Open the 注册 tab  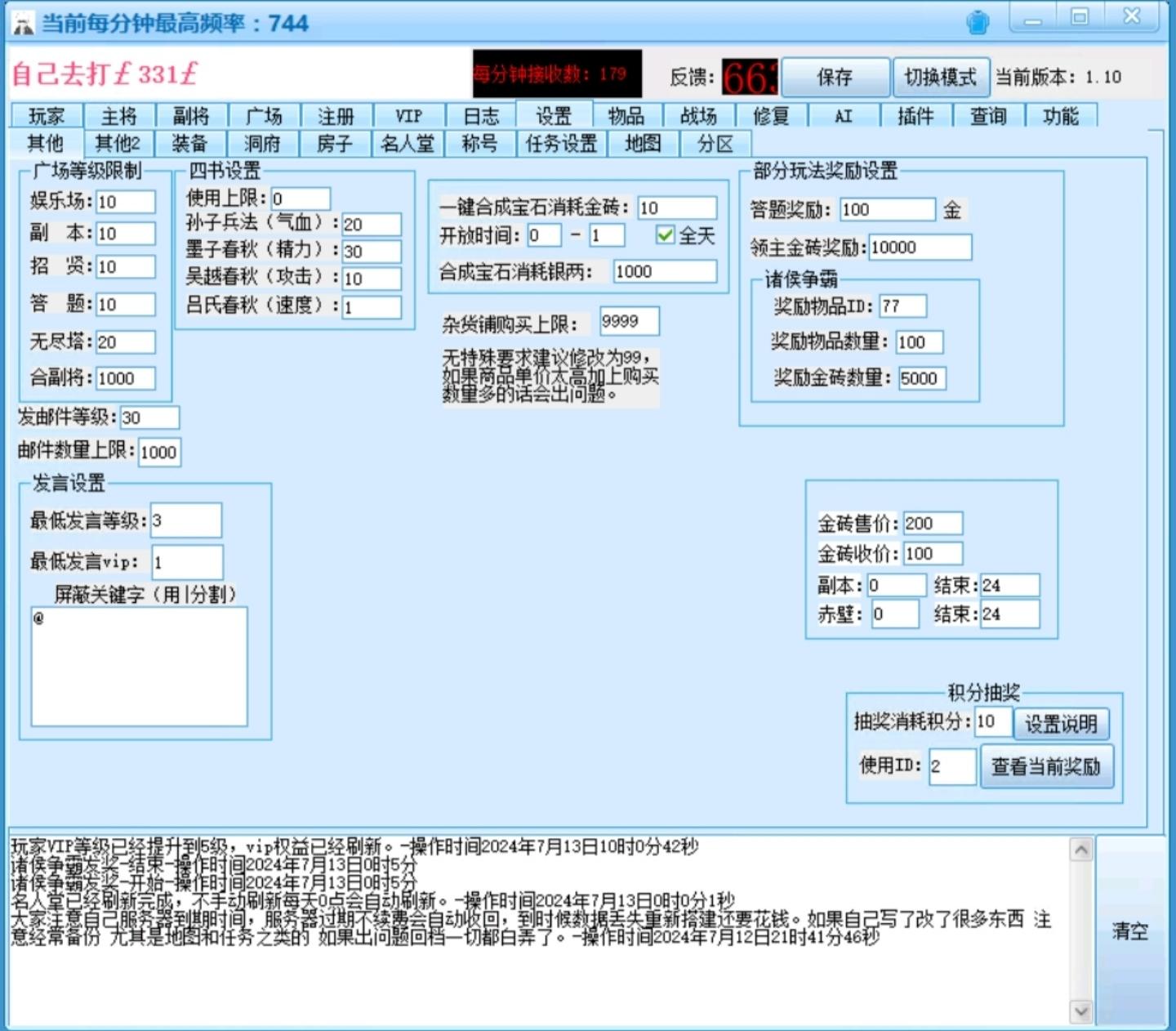(x=336, y=116)
